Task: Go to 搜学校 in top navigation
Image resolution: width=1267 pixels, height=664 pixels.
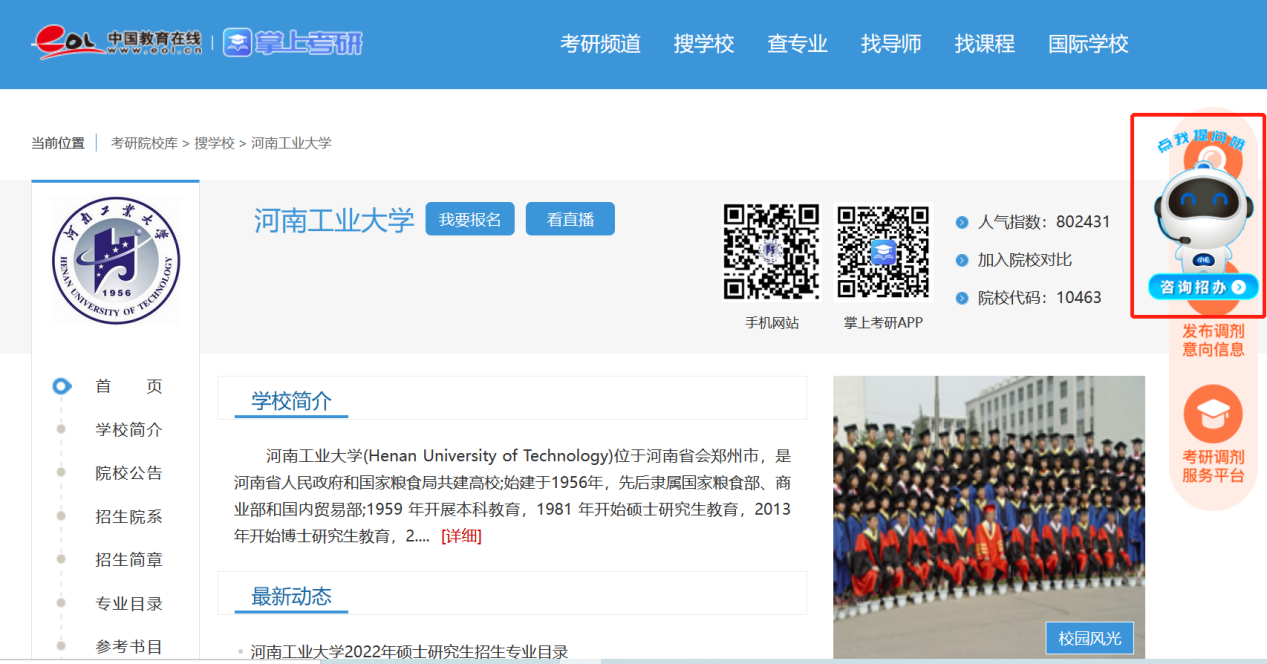Action: (x=704, y=44)
